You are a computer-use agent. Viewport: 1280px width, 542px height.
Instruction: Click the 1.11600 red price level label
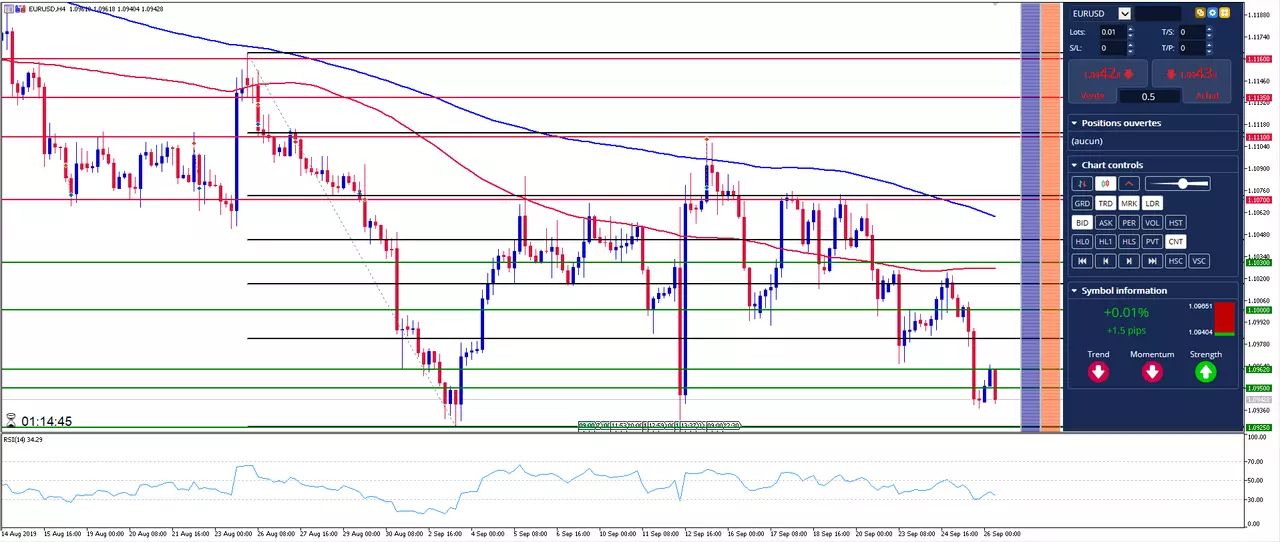pyautogui.click(x=1258, y=59)
